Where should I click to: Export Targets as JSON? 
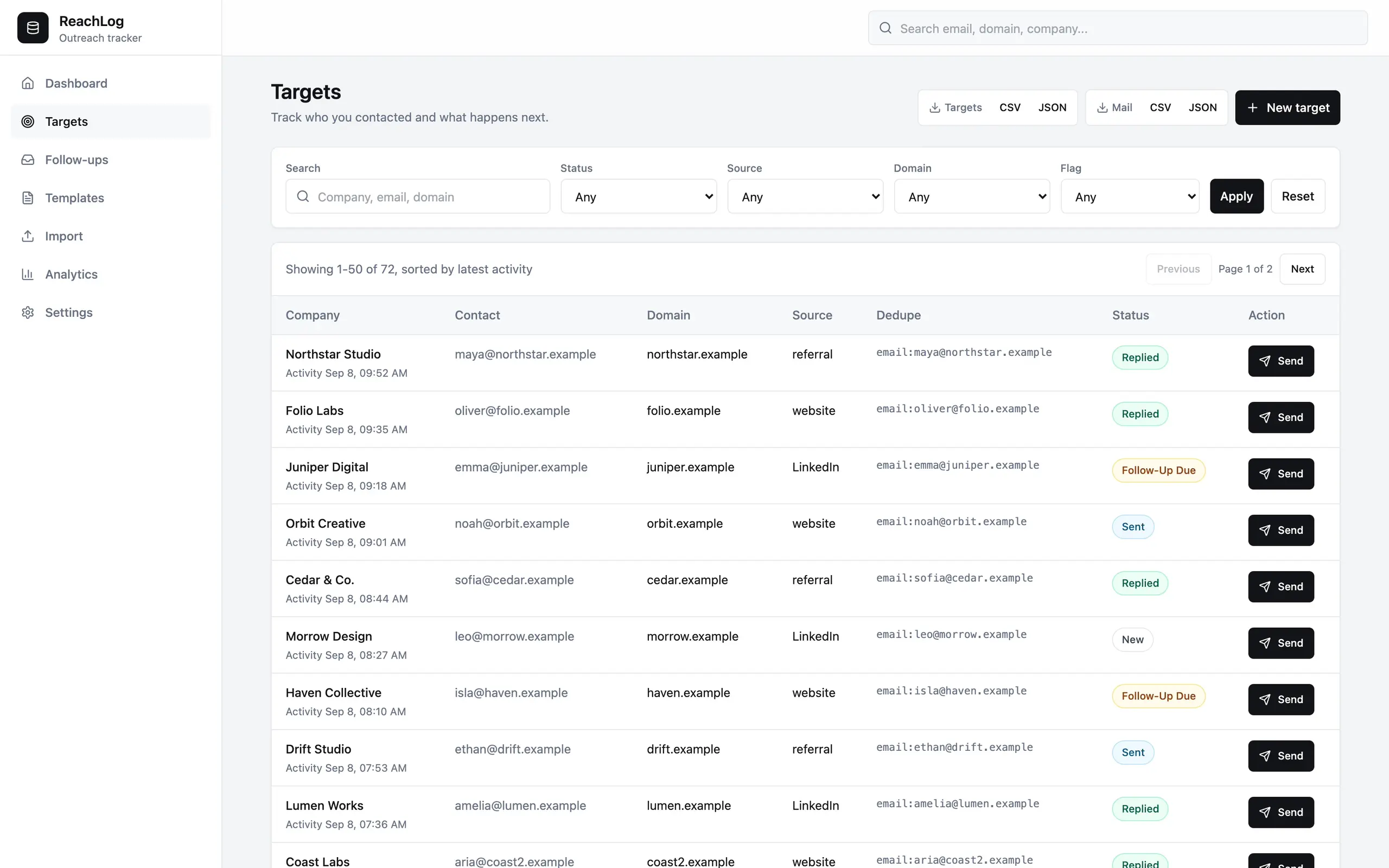1052,107
